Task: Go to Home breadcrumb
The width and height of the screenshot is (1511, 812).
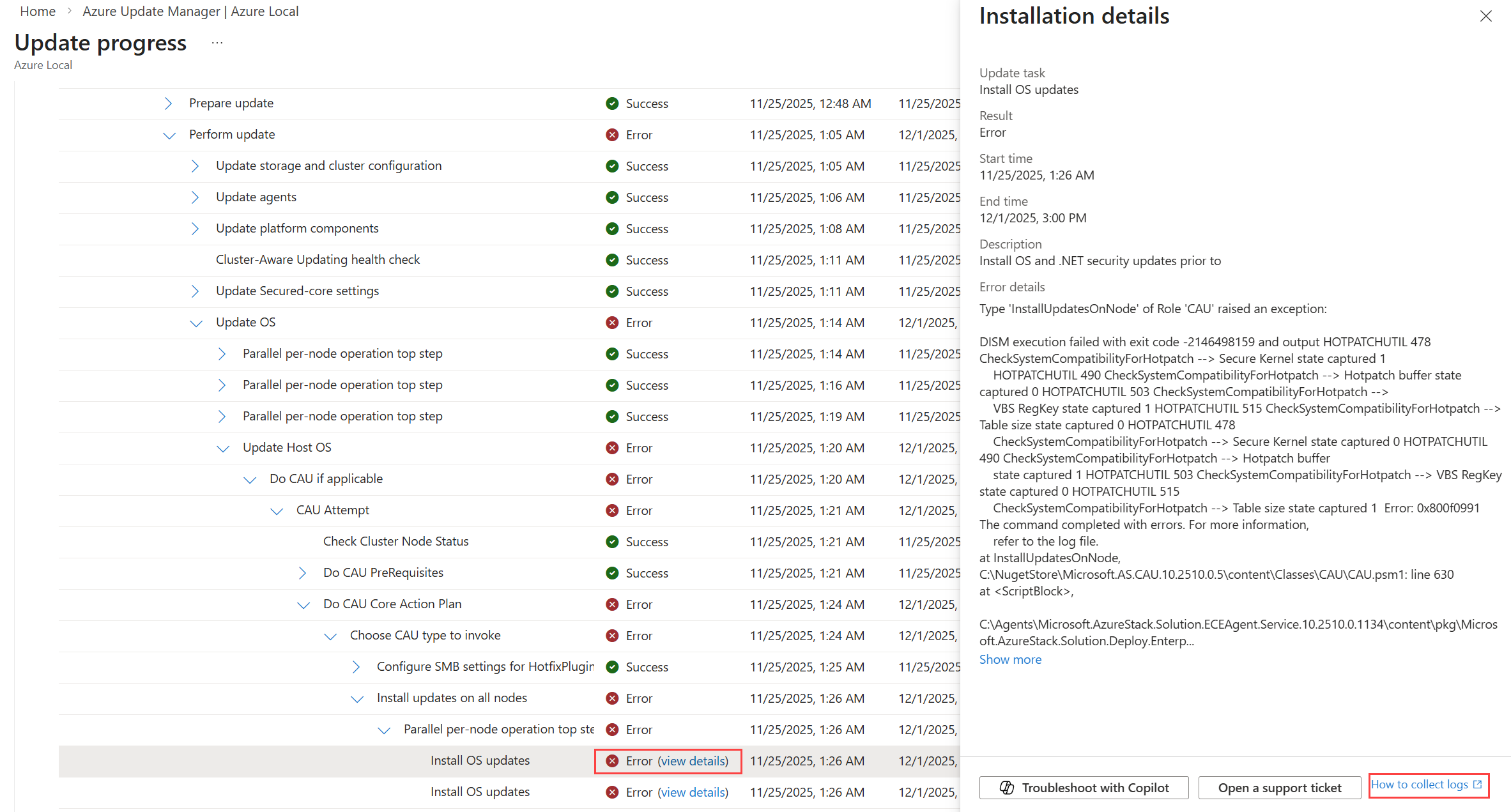Action: click(38, 11)
